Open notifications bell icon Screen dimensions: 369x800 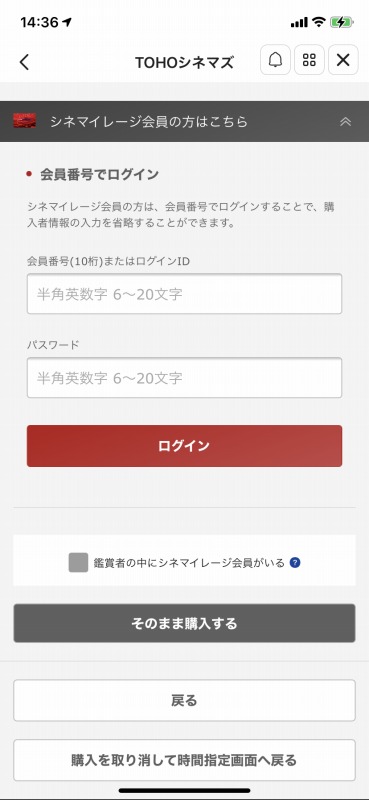coord(276,60)
